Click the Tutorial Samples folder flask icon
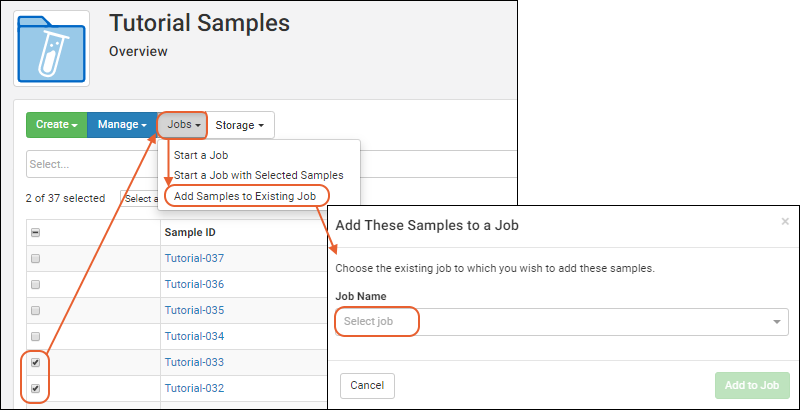800x410 pixels. pyautogui.click(x=51, y=48)
